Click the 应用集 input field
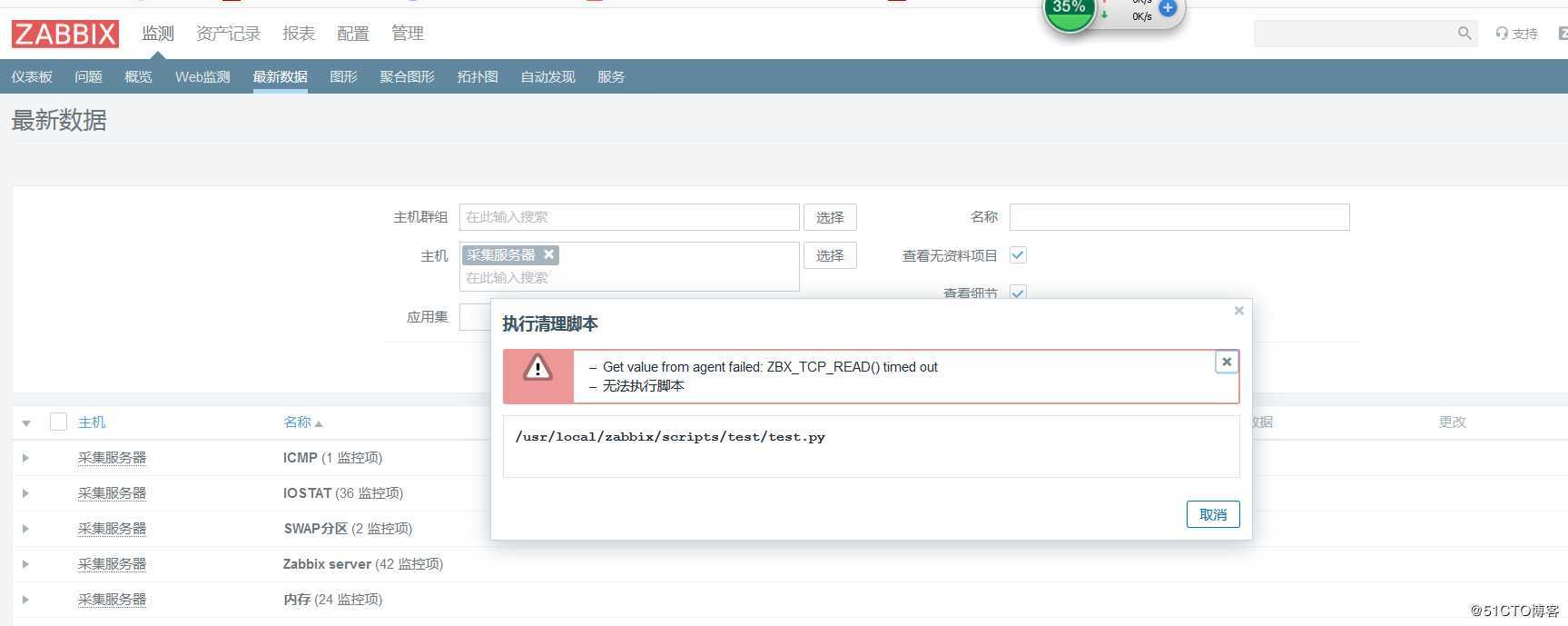Screen dimensions: 1568x626 coord(475,317)
